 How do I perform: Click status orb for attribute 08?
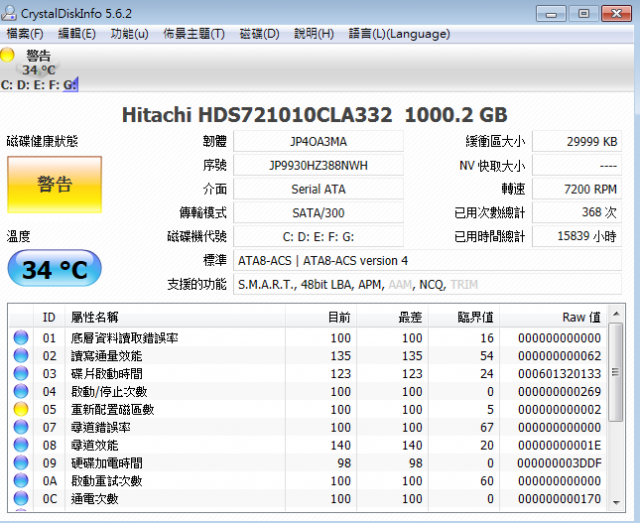tap(21, 445)
